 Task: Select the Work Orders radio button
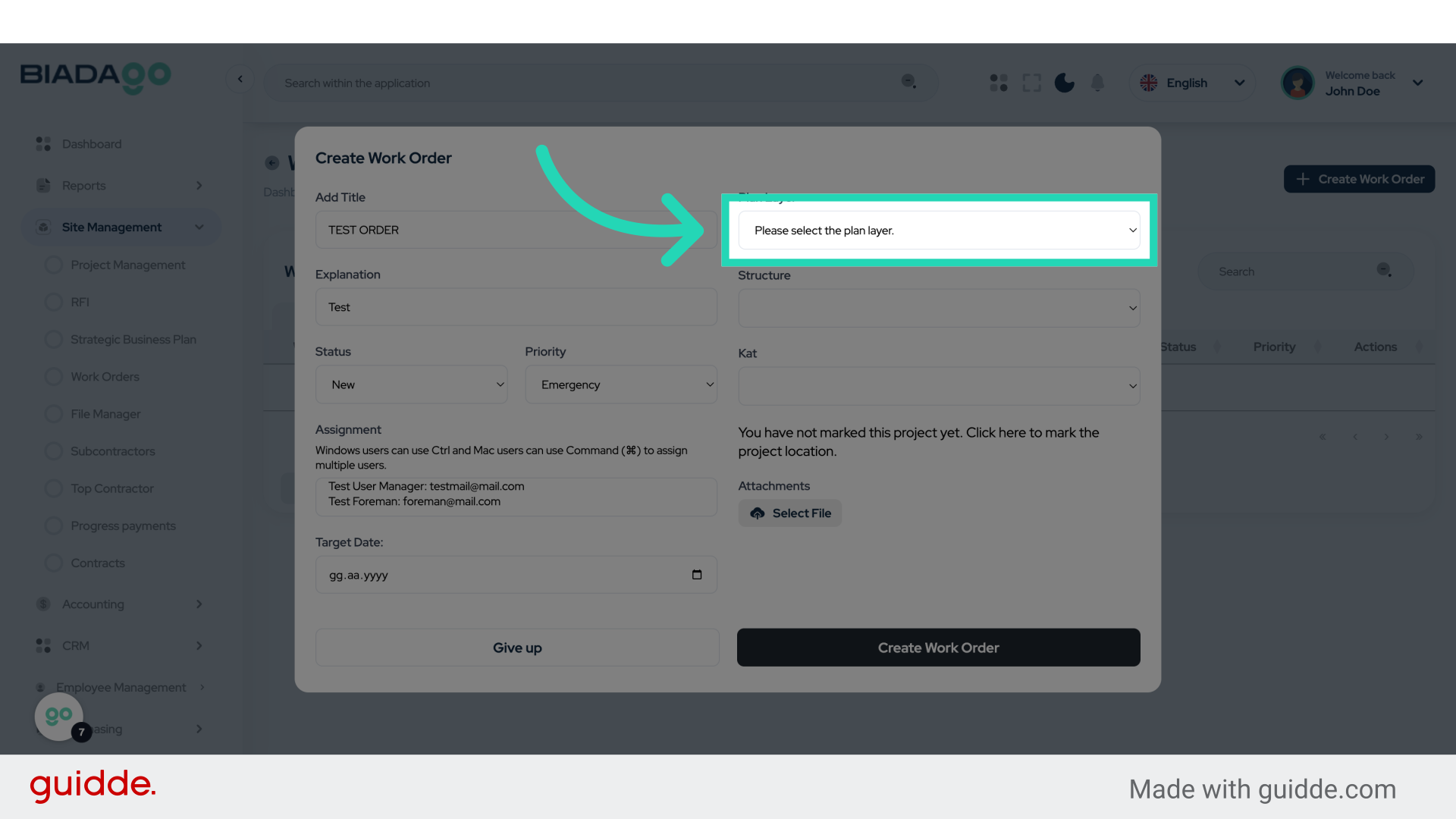click(53, 376)
